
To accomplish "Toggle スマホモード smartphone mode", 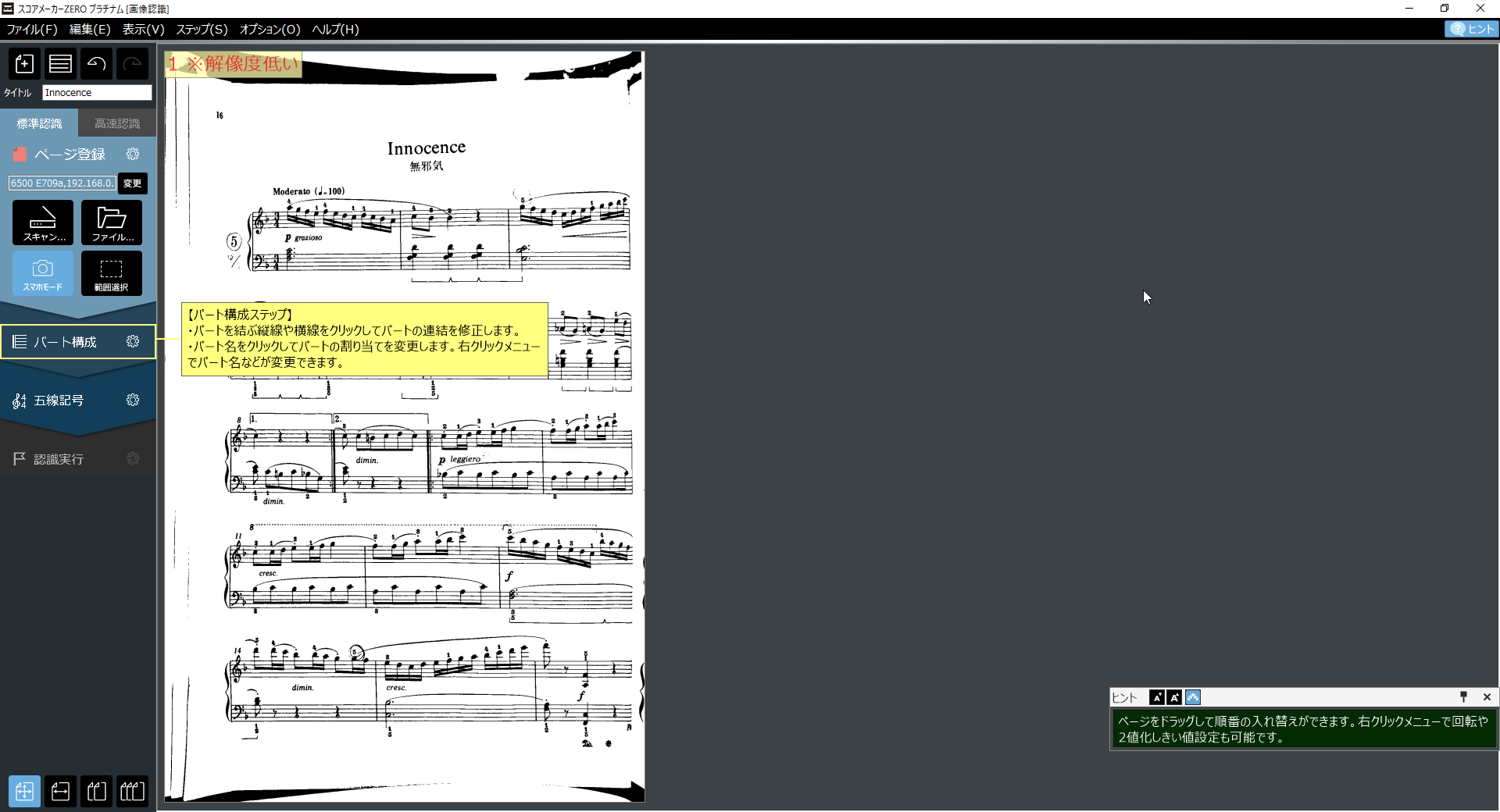I will [x=43, y=273].
